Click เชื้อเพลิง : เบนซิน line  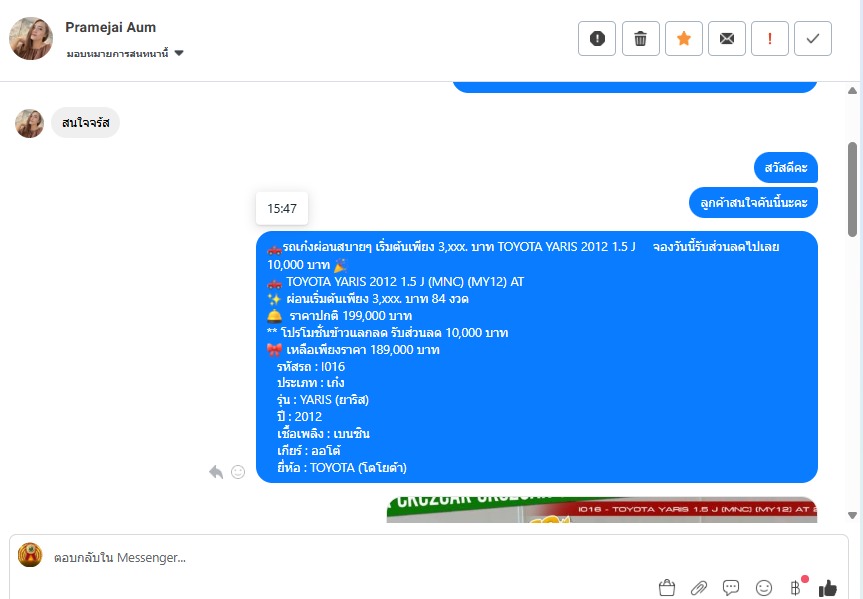click(x=323, y=434)
